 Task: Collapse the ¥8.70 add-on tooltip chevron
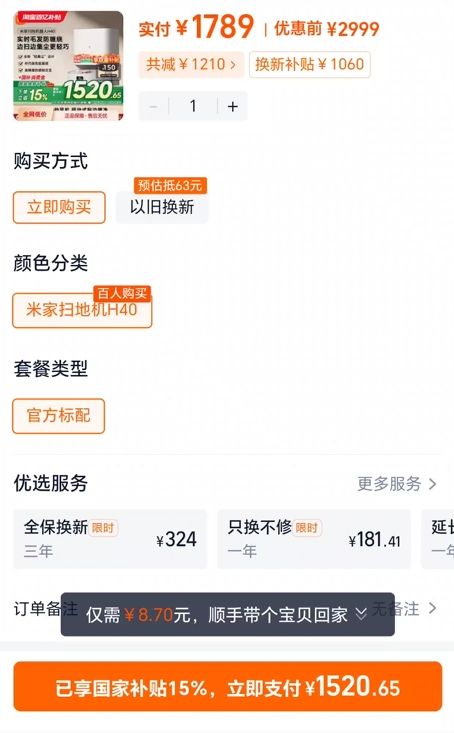[x=360, y=614]
